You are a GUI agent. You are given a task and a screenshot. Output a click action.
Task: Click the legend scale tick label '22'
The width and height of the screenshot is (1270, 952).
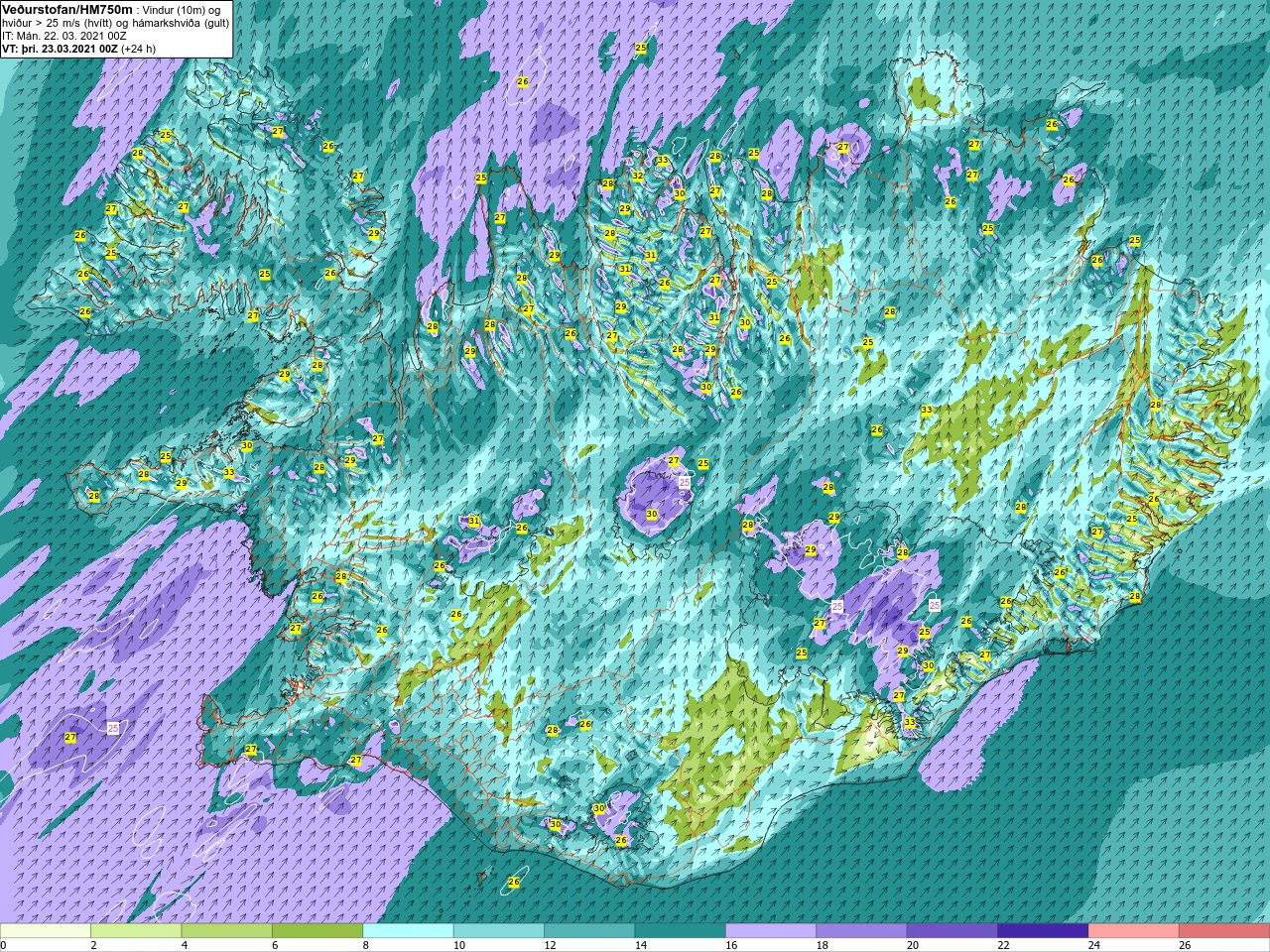coord(1002,946)
